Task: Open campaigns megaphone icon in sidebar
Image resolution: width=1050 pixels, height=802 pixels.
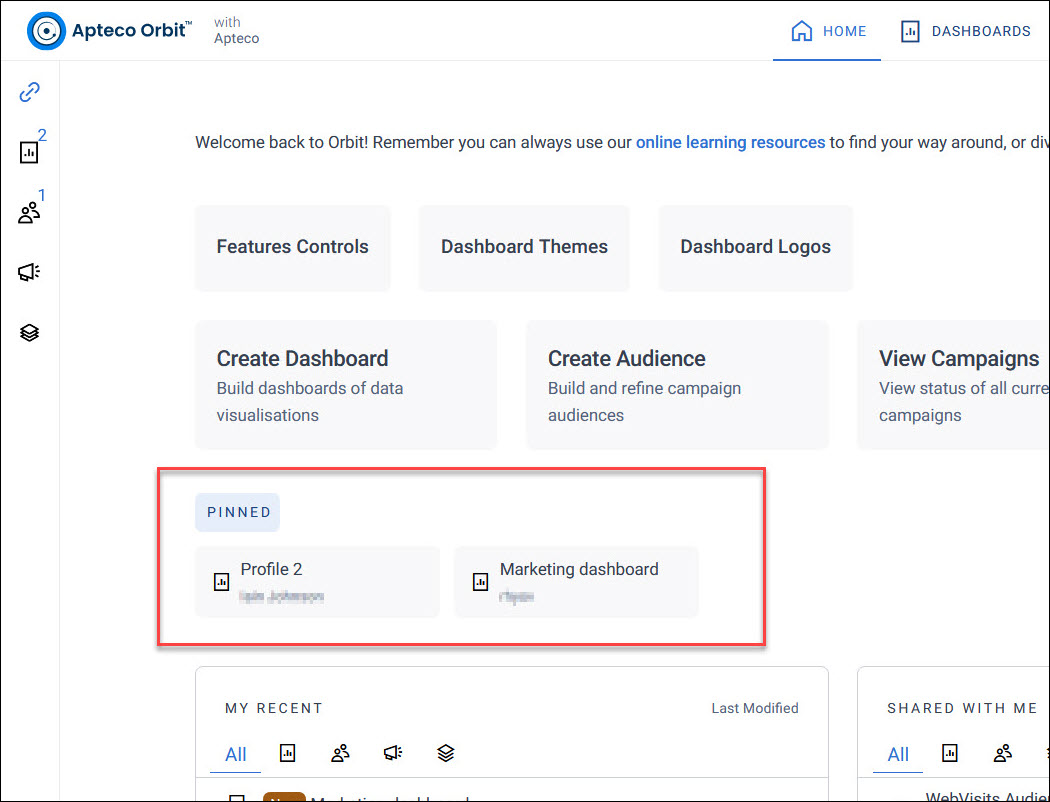Action: tap(29, 272)
